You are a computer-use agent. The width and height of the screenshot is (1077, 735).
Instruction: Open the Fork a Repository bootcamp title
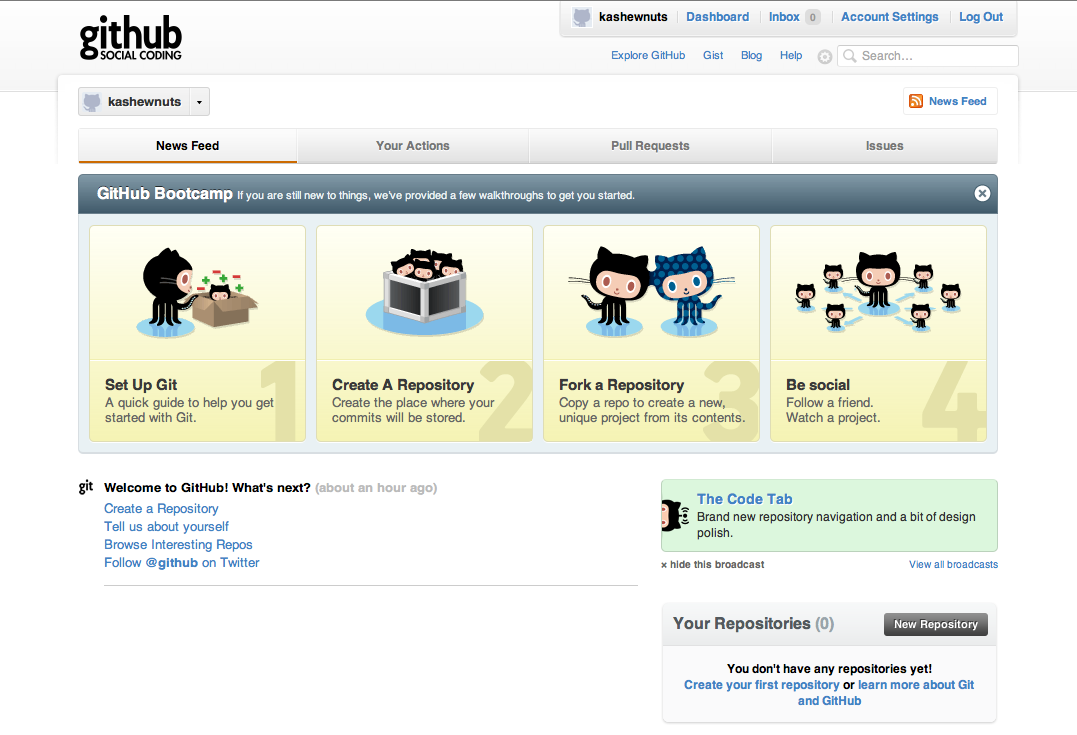(622, 385)
